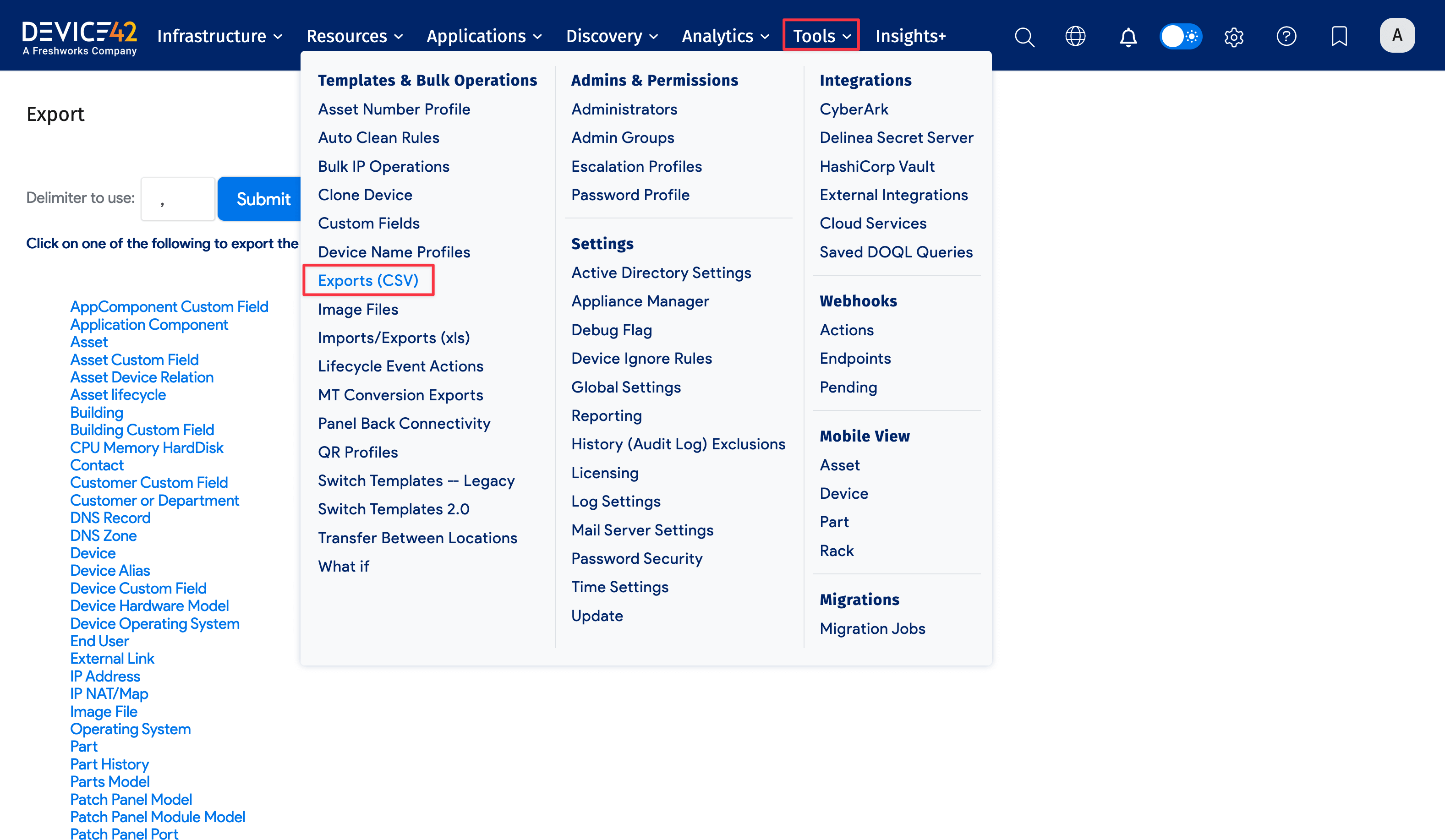Open the bookmarks icon
Viewport: 1445px width, 840px height.
click(1339, 37)
